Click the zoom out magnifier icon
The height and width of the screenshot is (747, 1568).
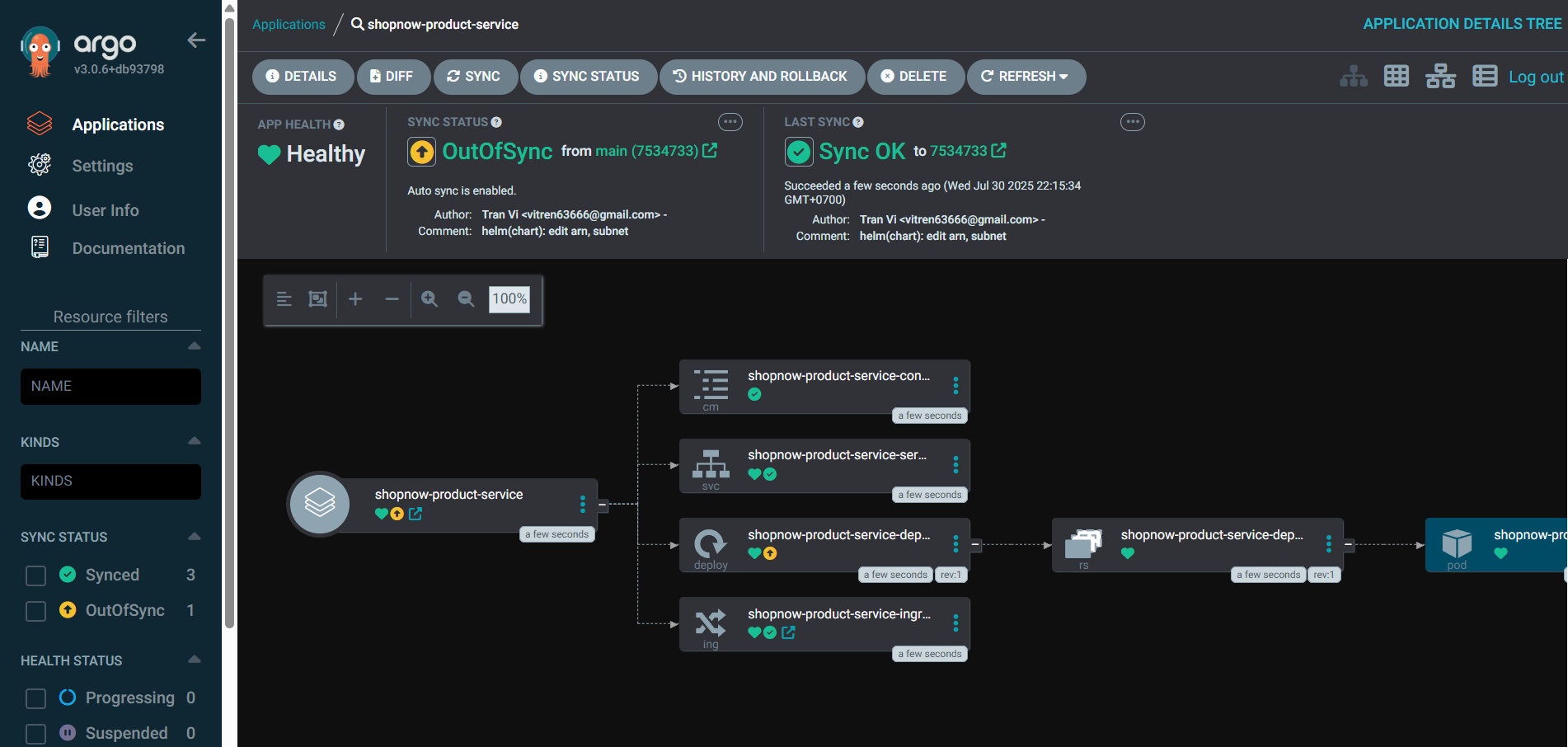point(466,299)
